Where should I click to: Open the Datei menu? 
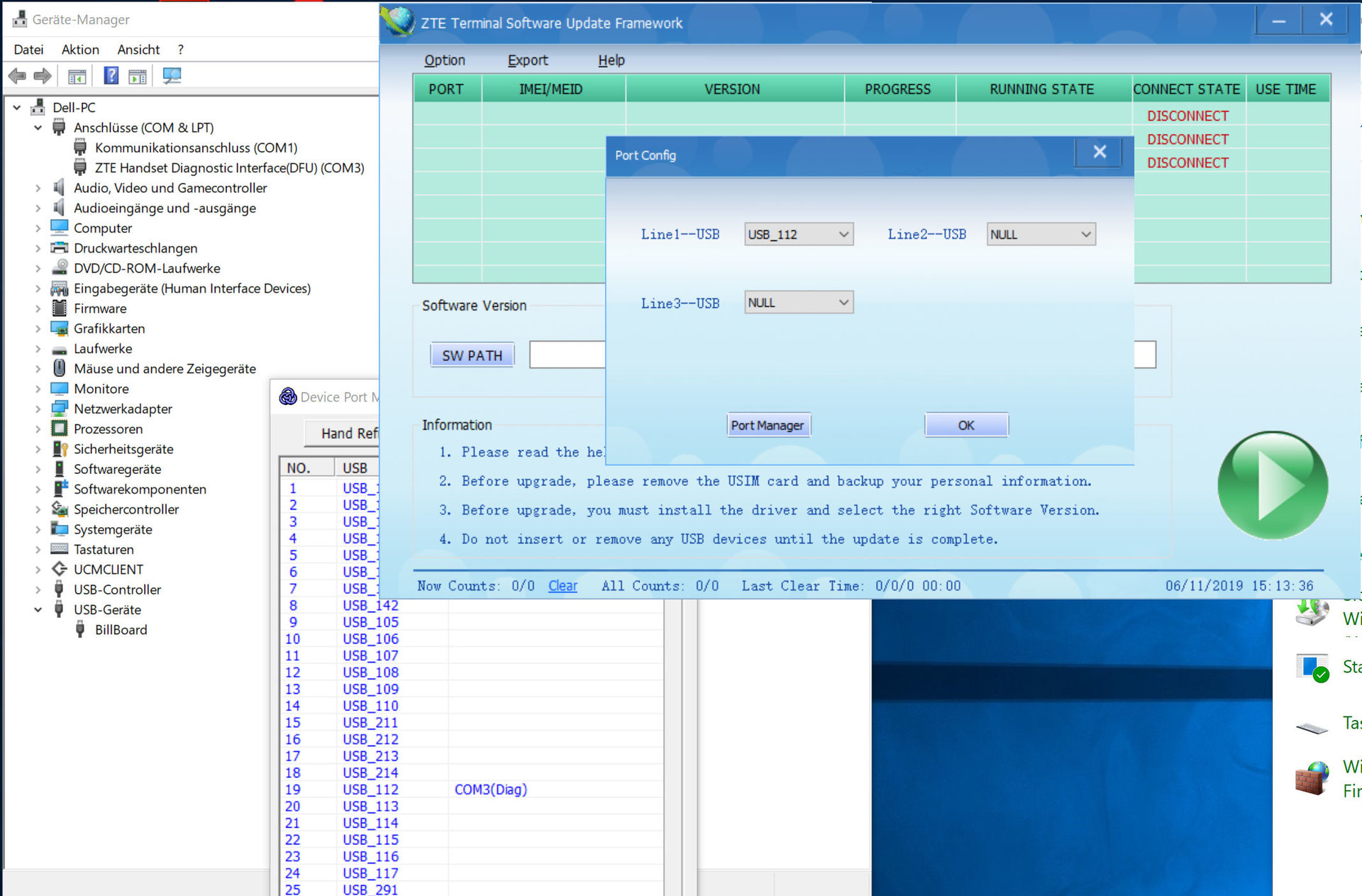tap(28, 50)
